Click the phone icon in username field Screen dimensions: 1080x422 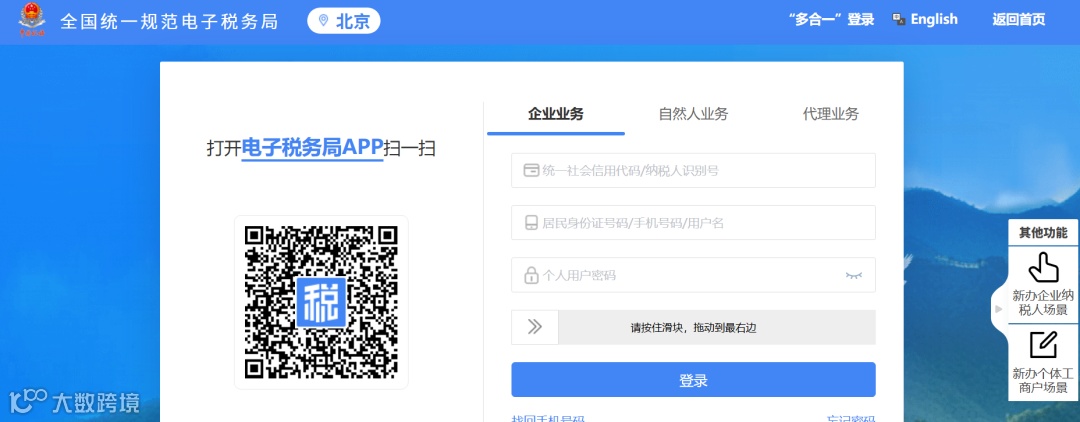[x=531, y=223]
